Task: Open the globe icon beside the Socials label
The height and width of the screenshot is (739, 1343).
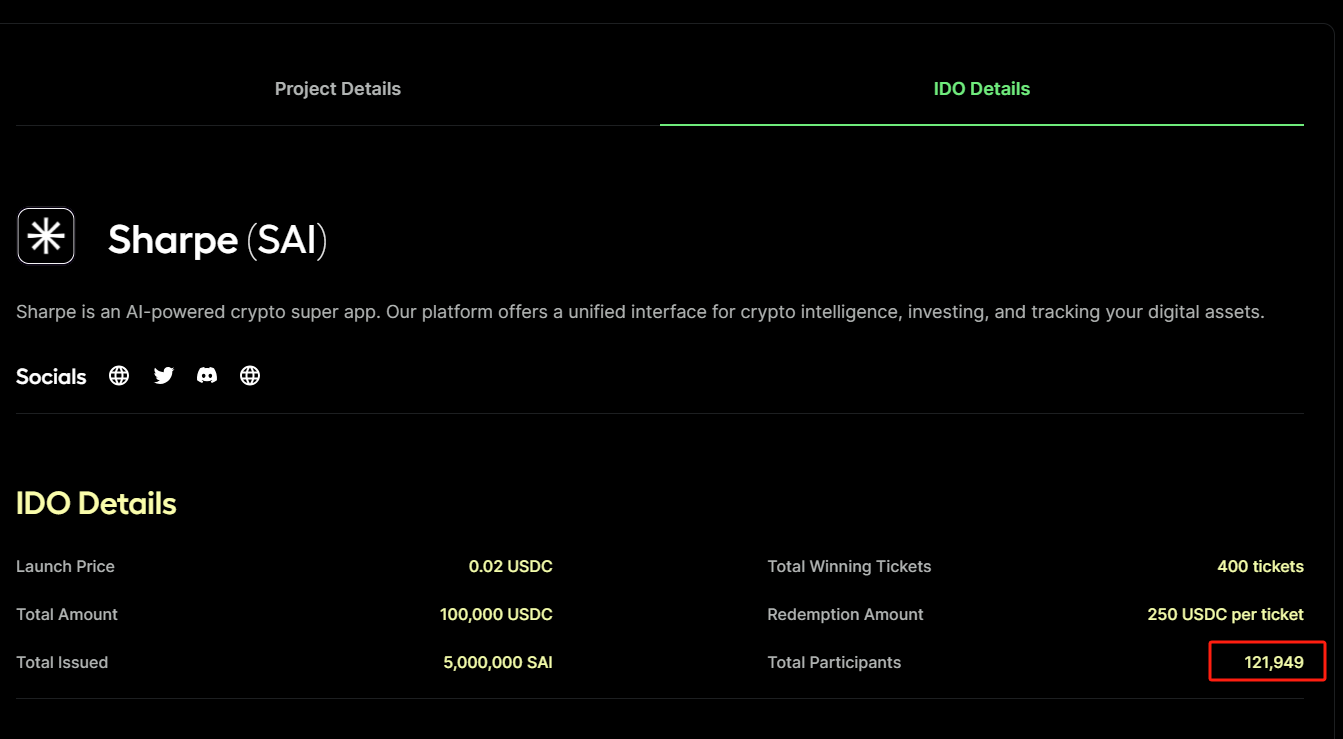Action: click(x=119, y=376)
